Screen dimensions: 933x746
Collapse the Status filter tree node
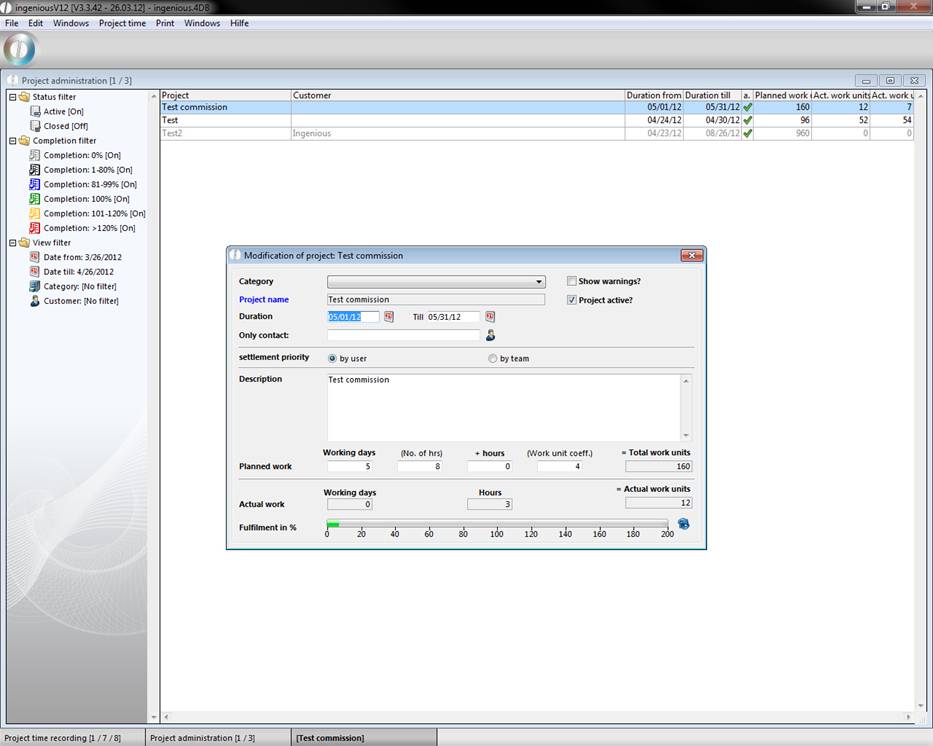tap(12, 97)
